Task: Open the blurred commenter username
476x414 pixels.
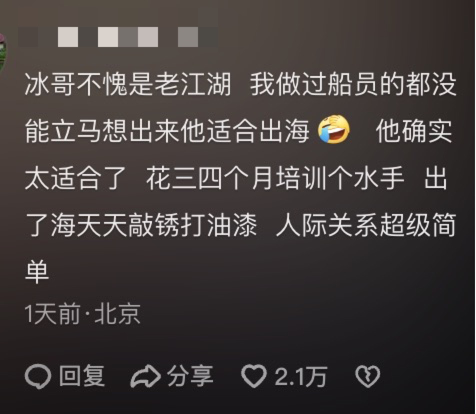Action: 118,37
